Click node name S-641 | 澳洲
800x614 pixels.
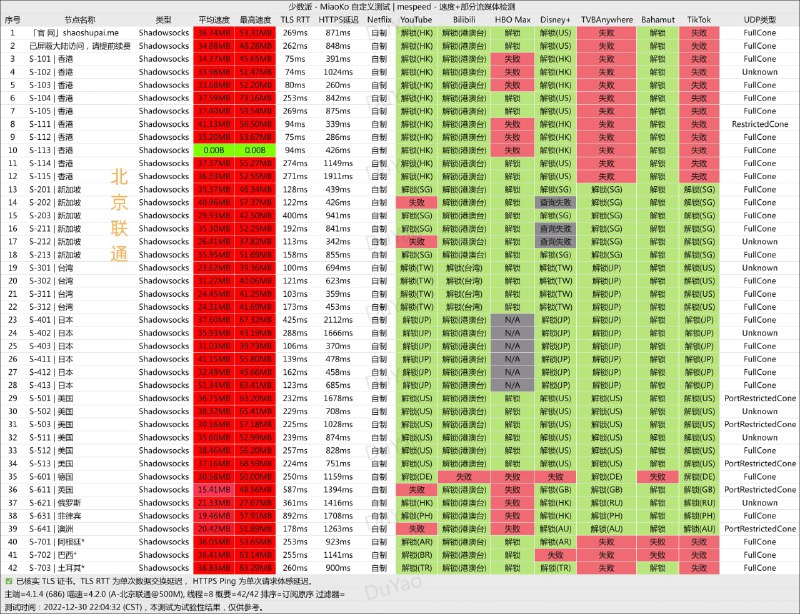[x=51, y=529]
